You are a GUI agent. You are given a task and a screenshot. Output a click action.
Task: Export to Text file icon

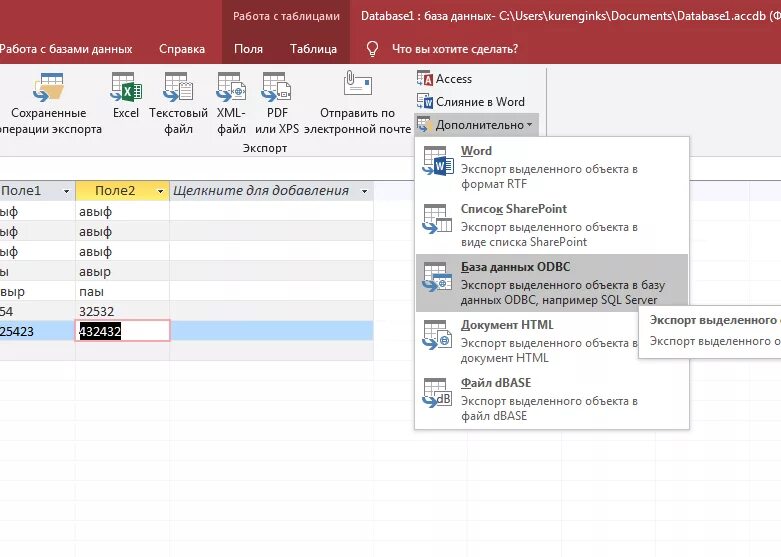tap(178, 87)
